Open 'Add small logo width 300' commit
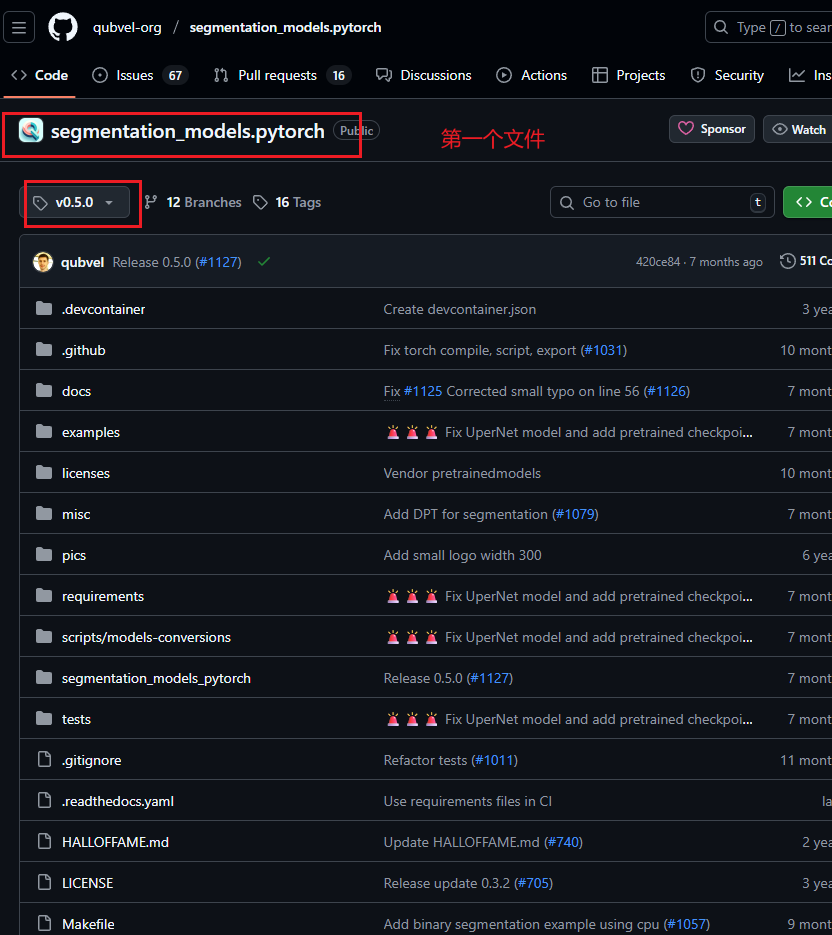This screenshot has width=832, height=935. click(x=462, y=555)
